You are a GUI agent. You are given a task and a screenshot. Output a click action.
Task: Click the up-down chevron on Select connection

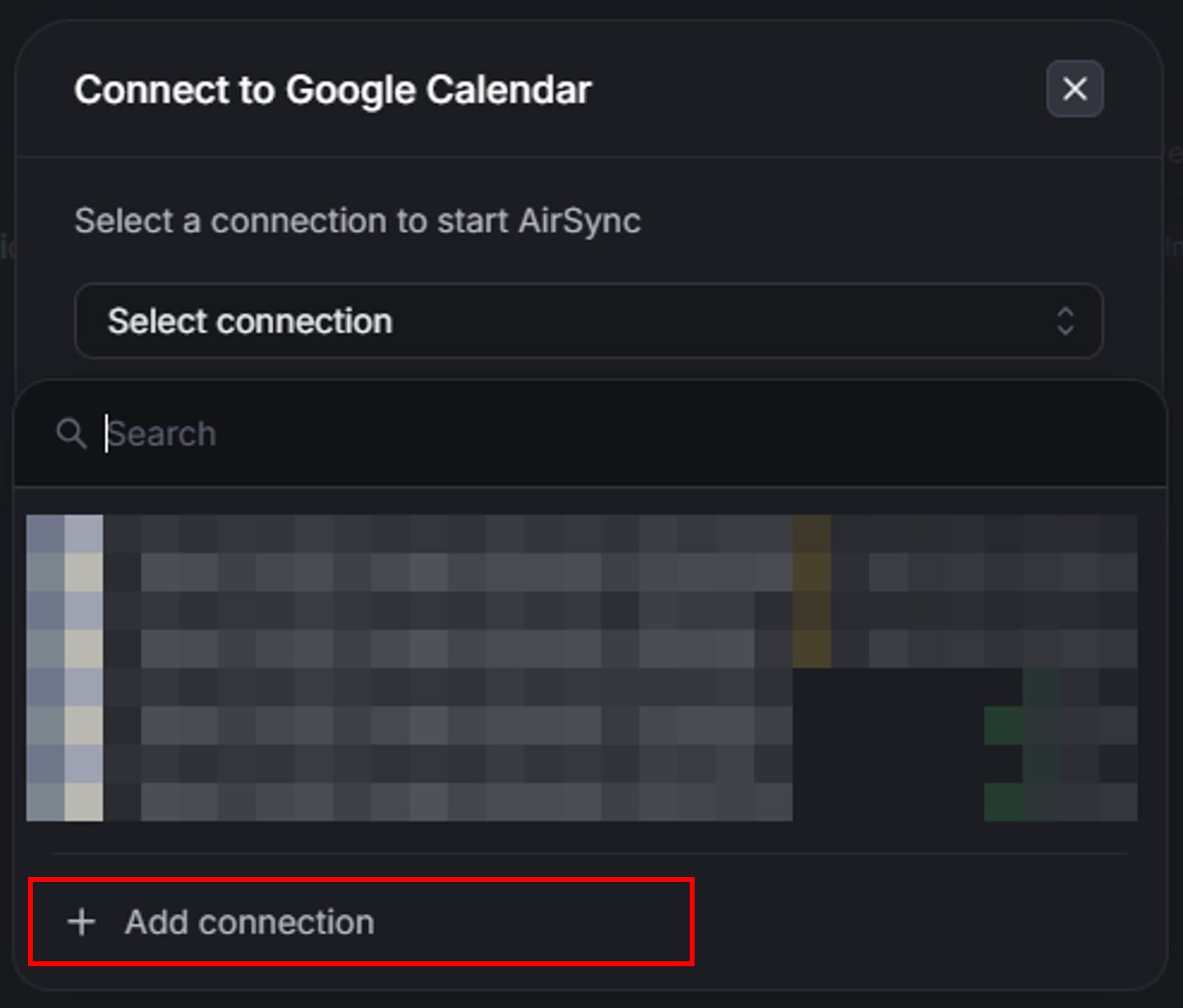[x=1065, y=321]
